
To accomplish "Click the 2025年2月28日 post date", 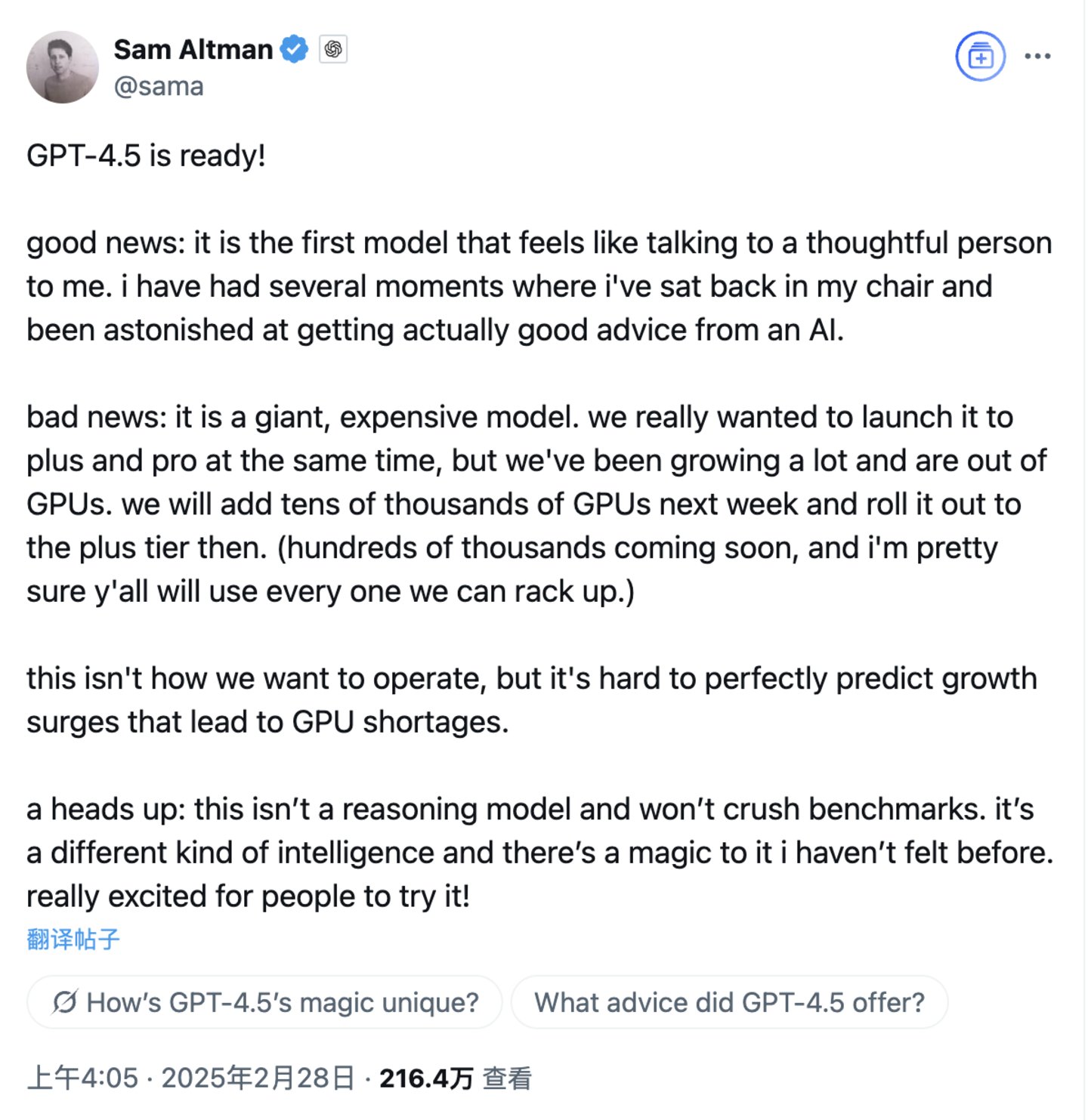I will 258,1078.
